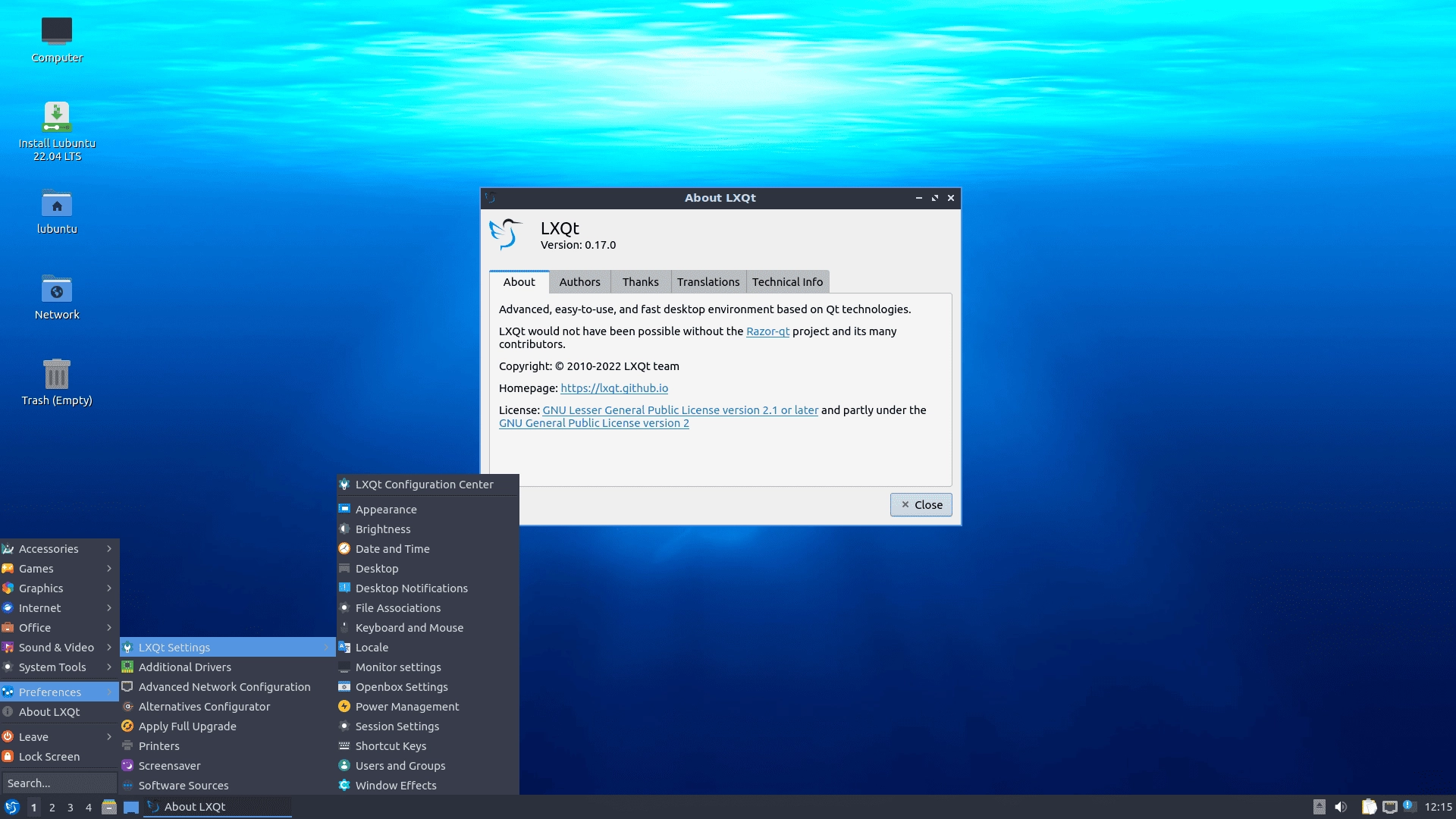
Task: Expand the Games submenu
Action: [x=59, y=568]
